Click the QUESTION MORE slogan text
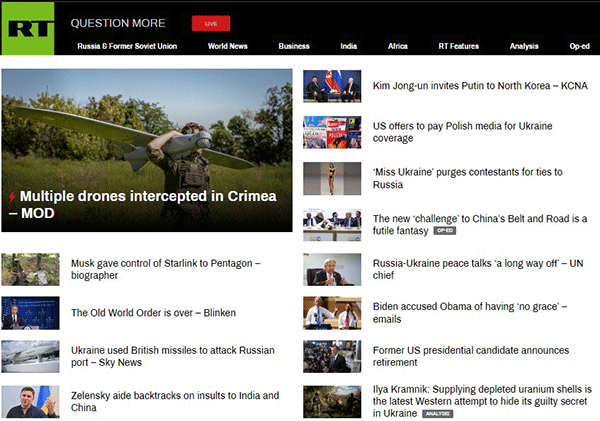 pyautogui.click(x=118, y=23)
